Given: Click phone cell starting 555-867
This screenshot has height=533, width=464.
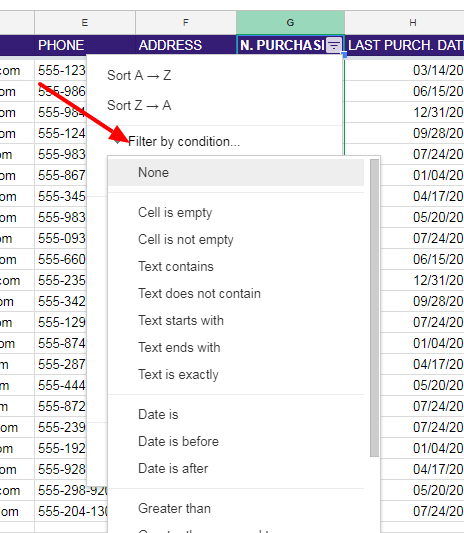Looking at the screenshot, I should point(61,175).
